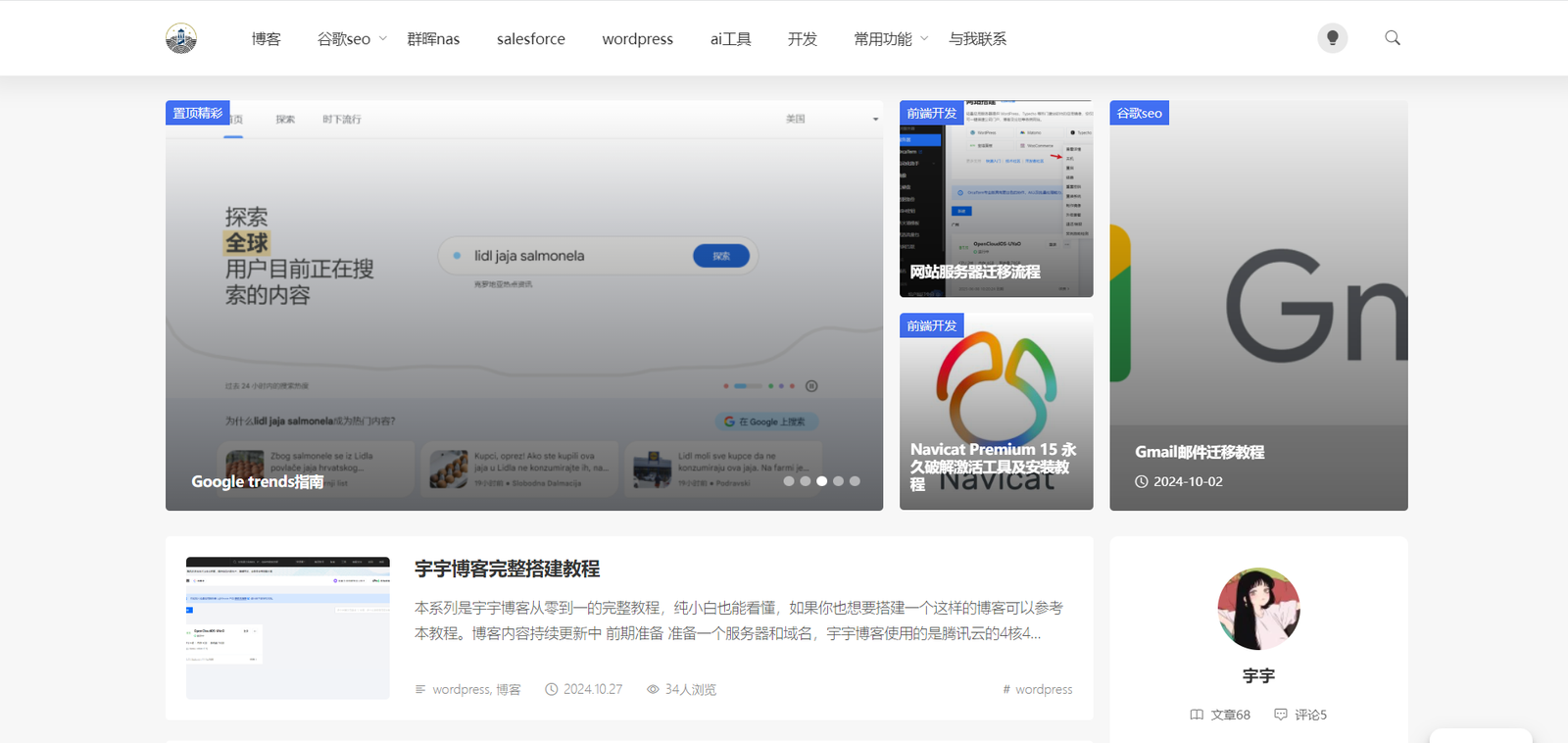Click the book icon beside 文章68
1568x743 pixels.
[x=1197, y=715]
